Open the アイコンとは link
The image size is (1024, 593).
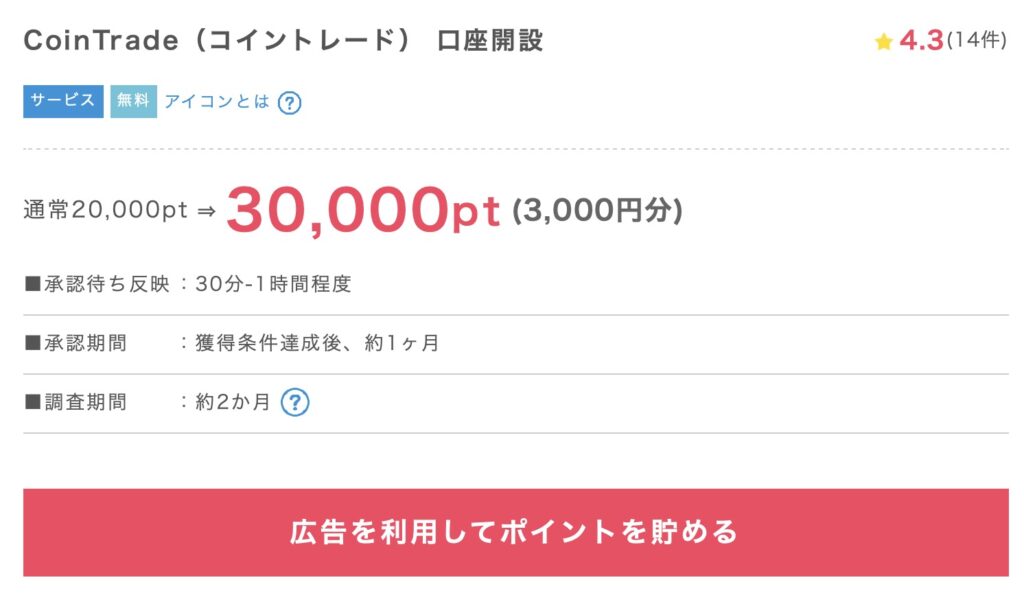pos(217,102)
